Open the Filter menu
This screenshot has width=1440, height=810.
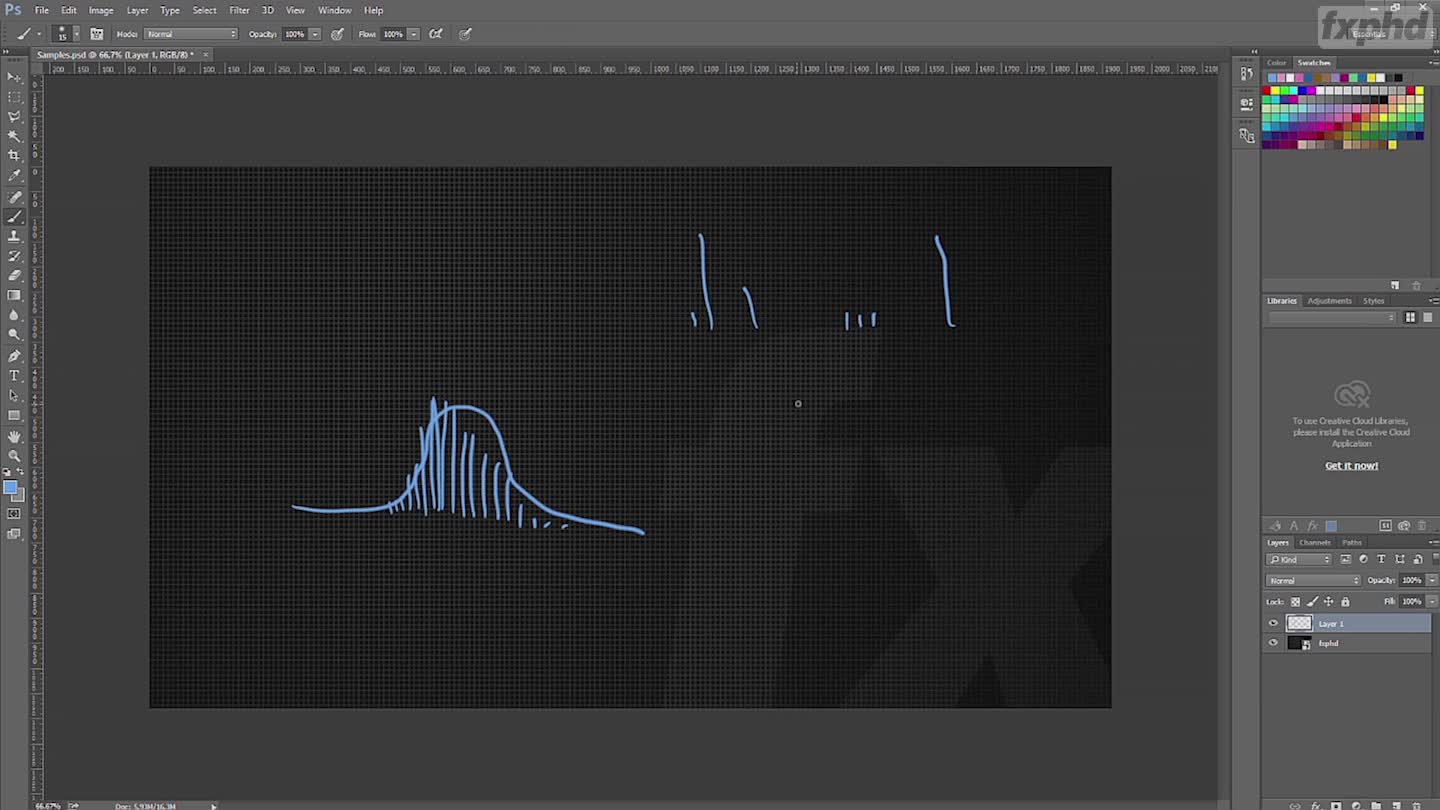coord(239,10)
